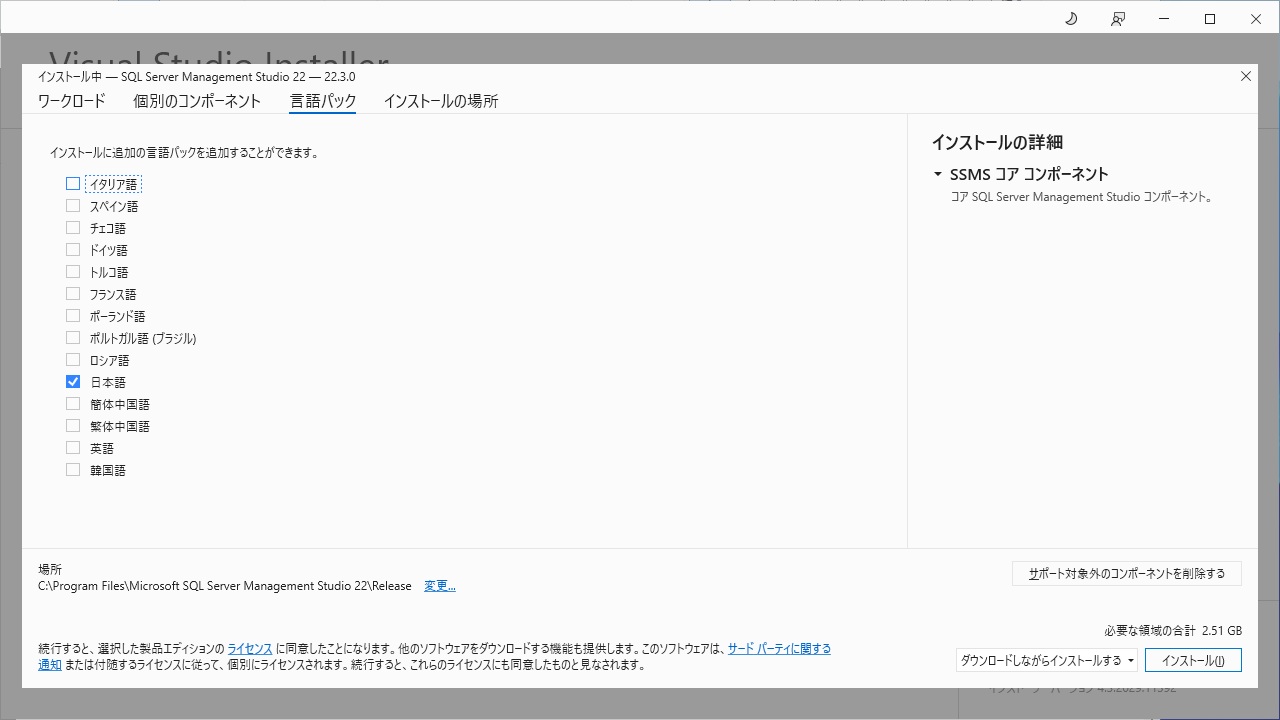Select the フランス語 language pack
The height and width of the screenshot is (720, 1280).
pyautogui.click(x=72, y=293)
